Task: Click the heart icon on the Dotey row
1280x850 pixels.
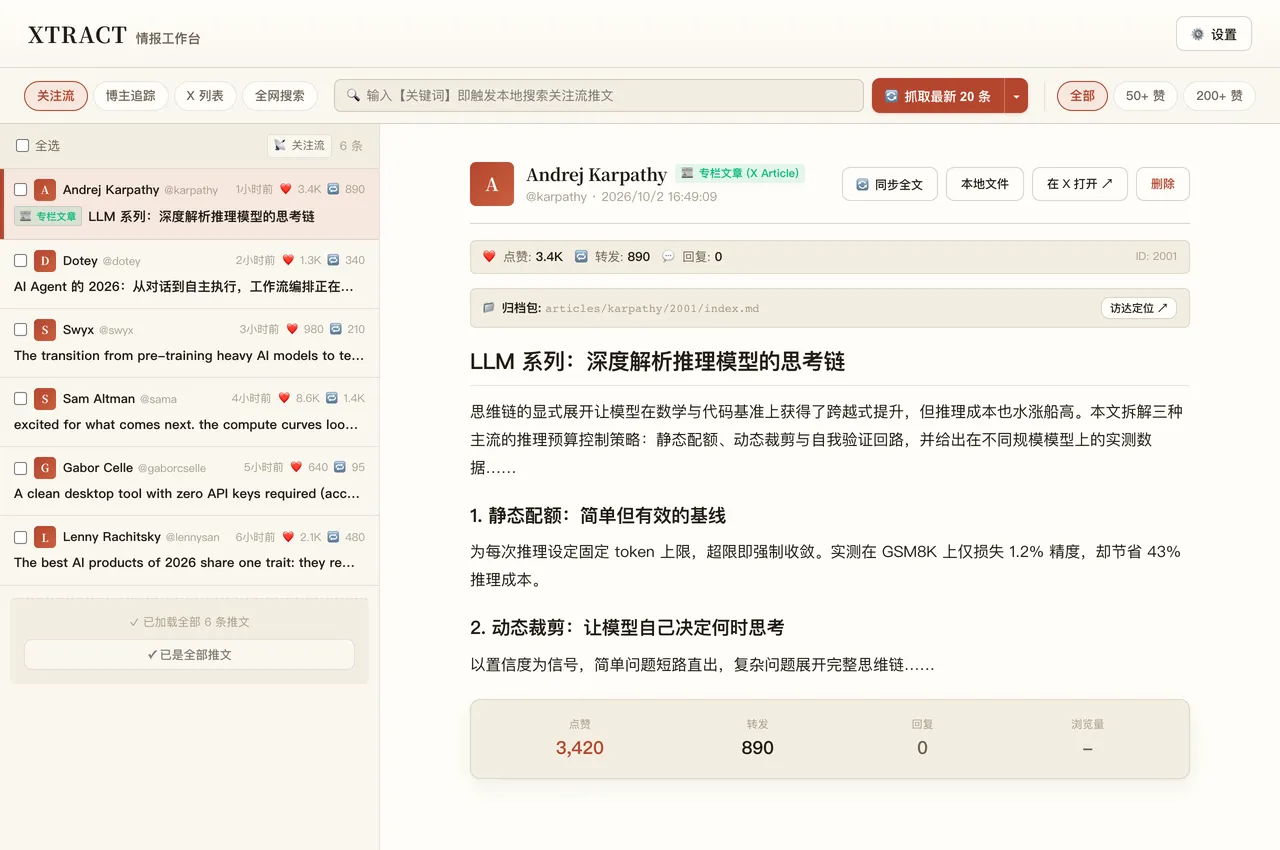Action: coord(288,260)
